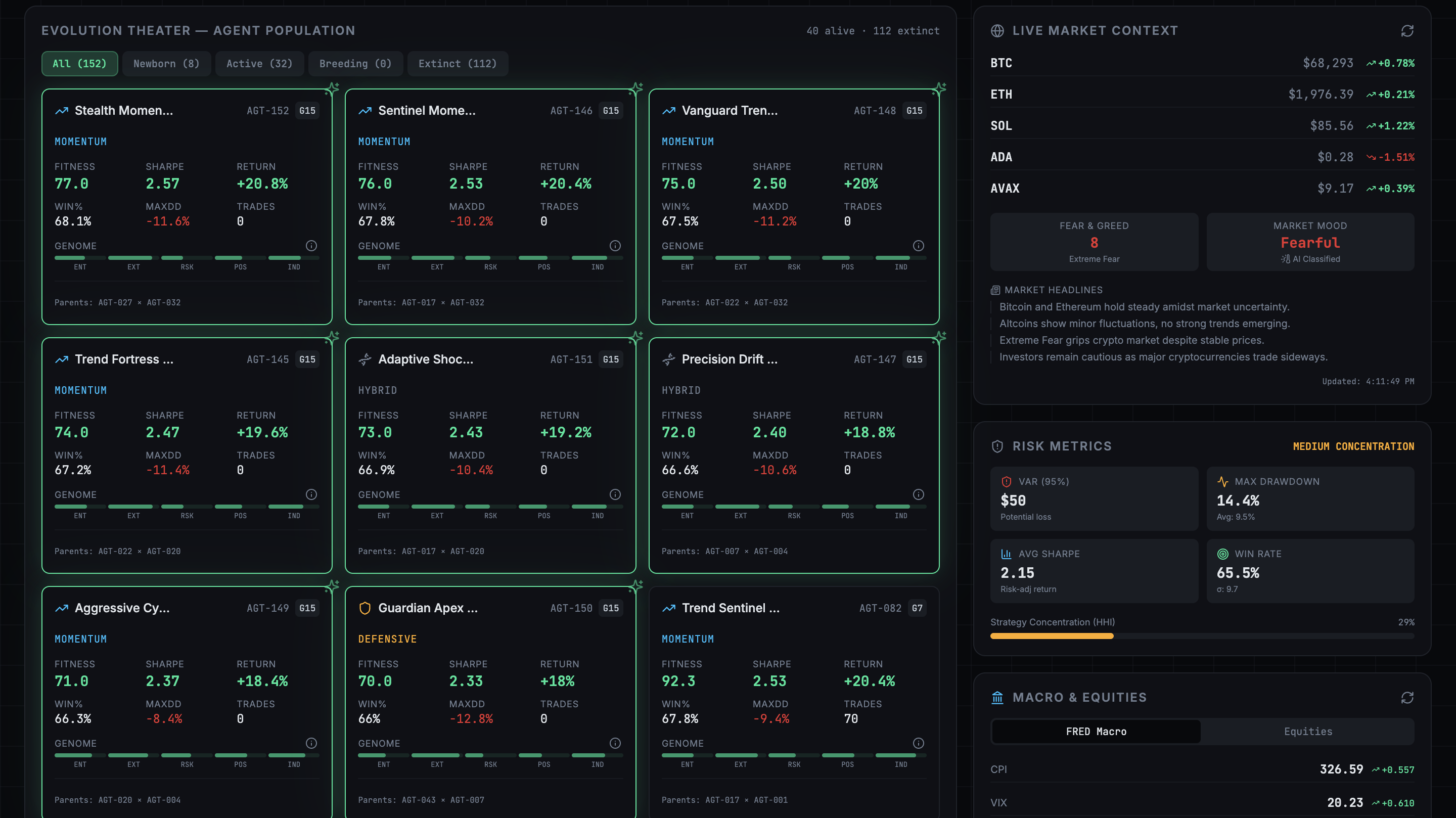
Task: Select the FRED Macro tab
Action: tap(1096, 732)
